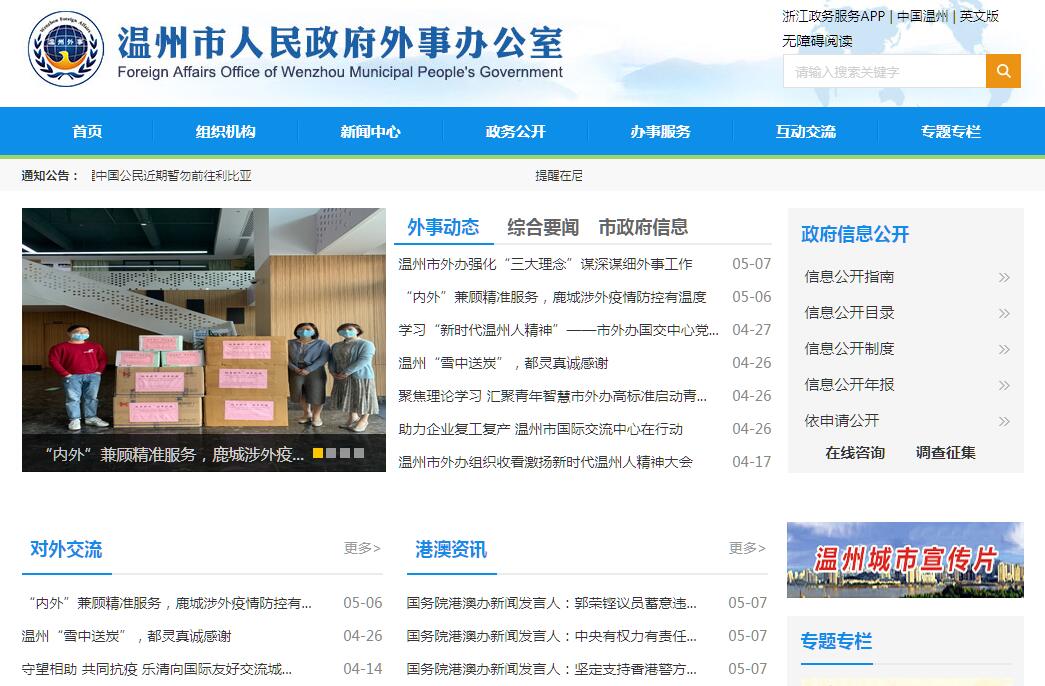Open 港澳 article about 郭荣铿议员

pos(552,603)
